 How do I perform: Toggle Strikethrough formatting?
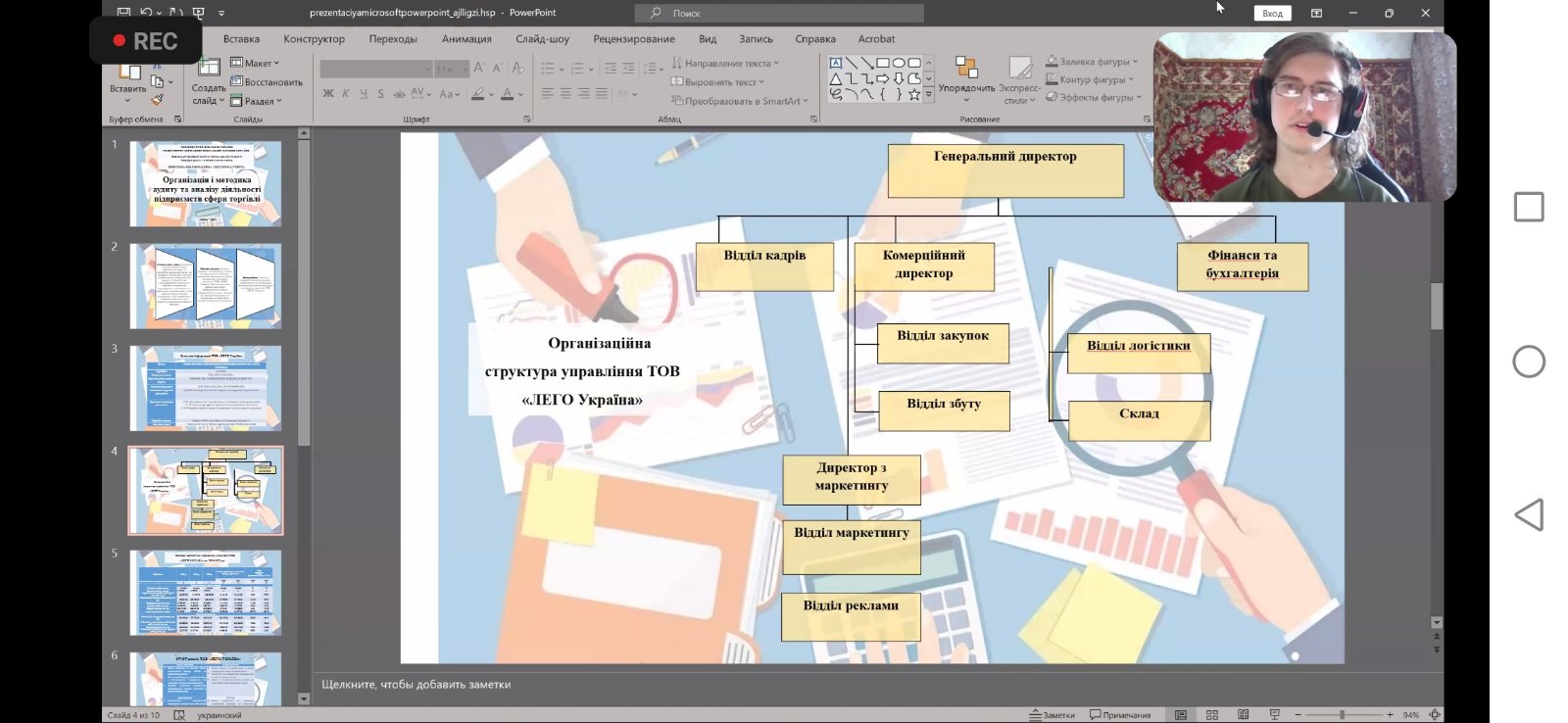coord(399,94)
